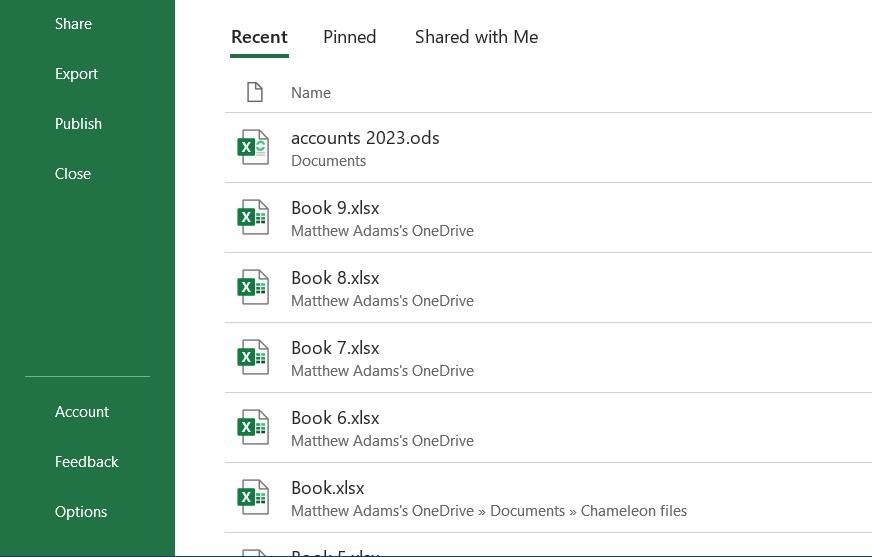Viewport: 872px width, 557px height.
Task: Sort files by the Name column header
Action: tap(311, 93)
